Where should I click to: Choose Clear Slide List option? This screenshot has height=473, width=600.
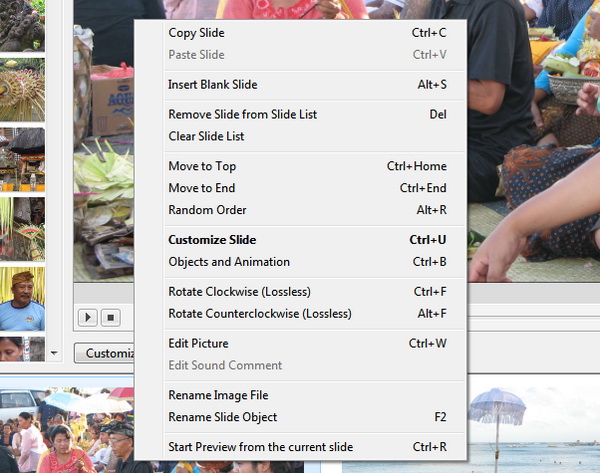click(x=206, y=136)
